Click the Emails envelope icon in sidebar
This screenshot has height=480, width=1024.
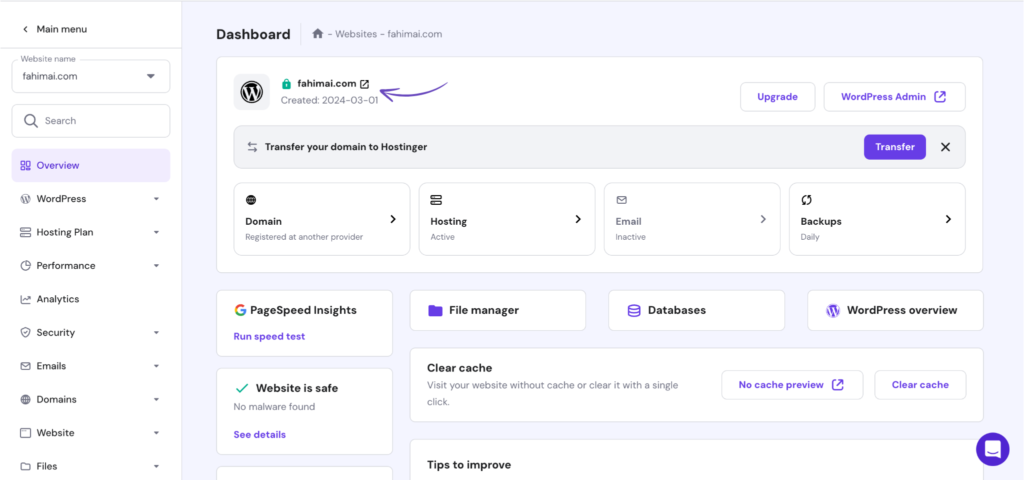25,366
